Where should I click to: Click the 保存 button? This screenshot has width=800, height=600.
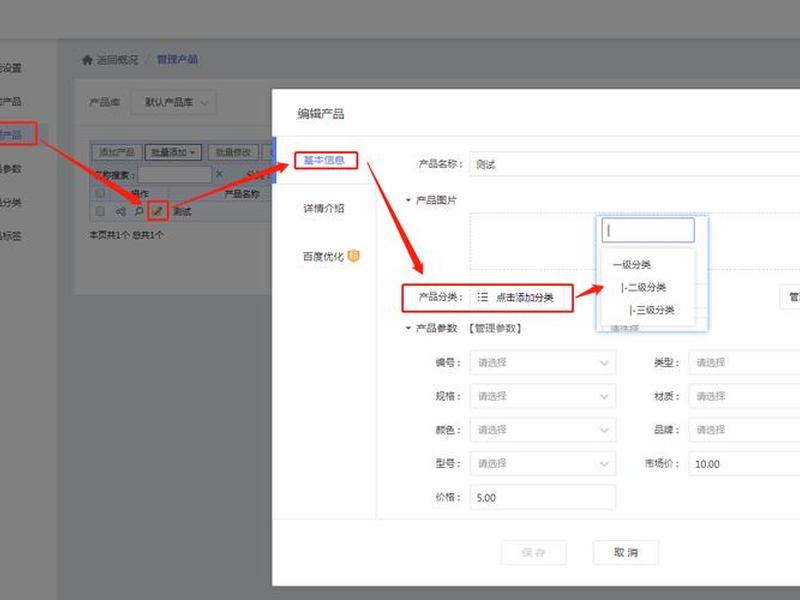[x=534, y=552]
